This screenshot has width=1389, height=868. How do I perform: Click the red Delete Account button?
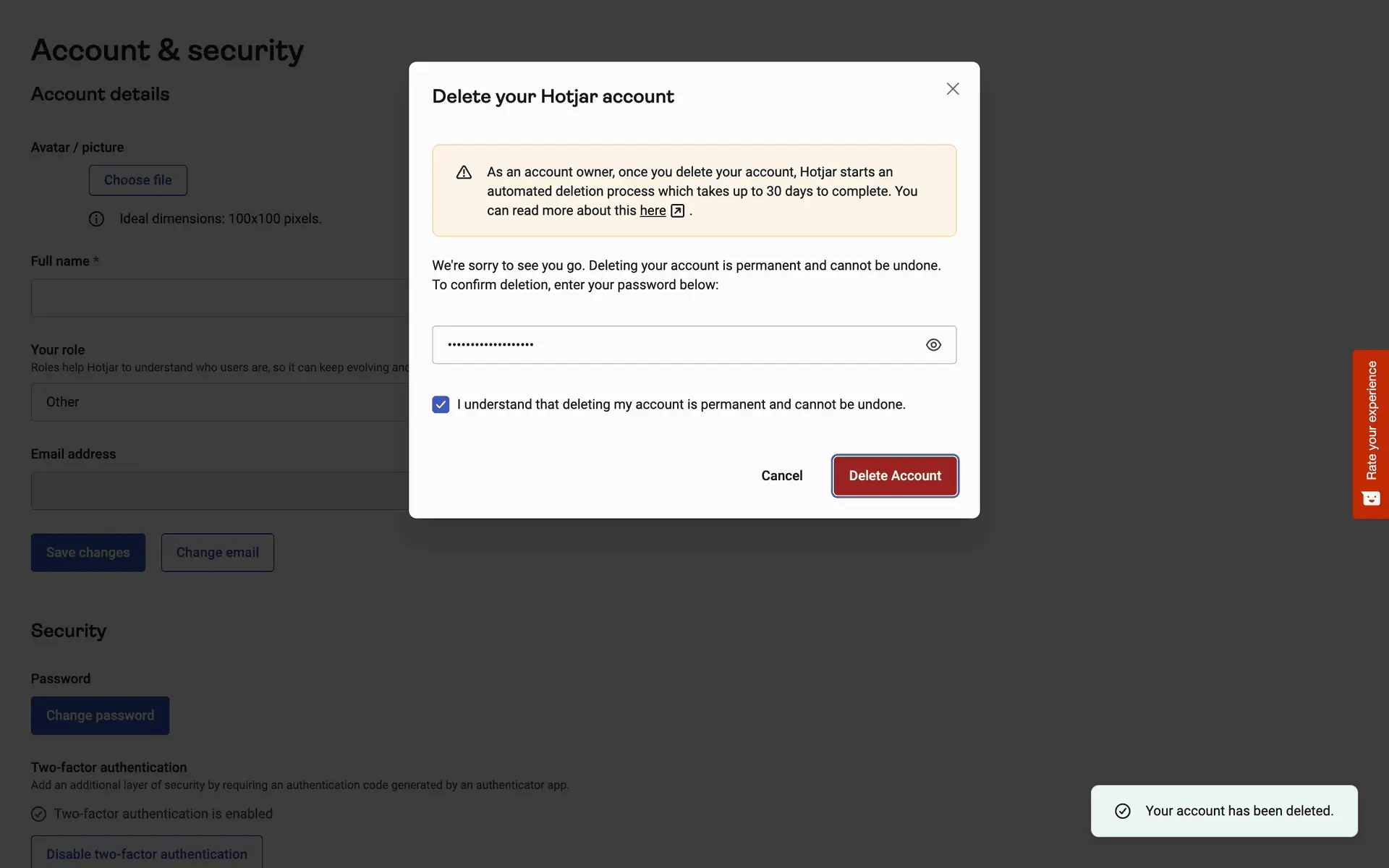pyautogui.click(x=895, y=476)
